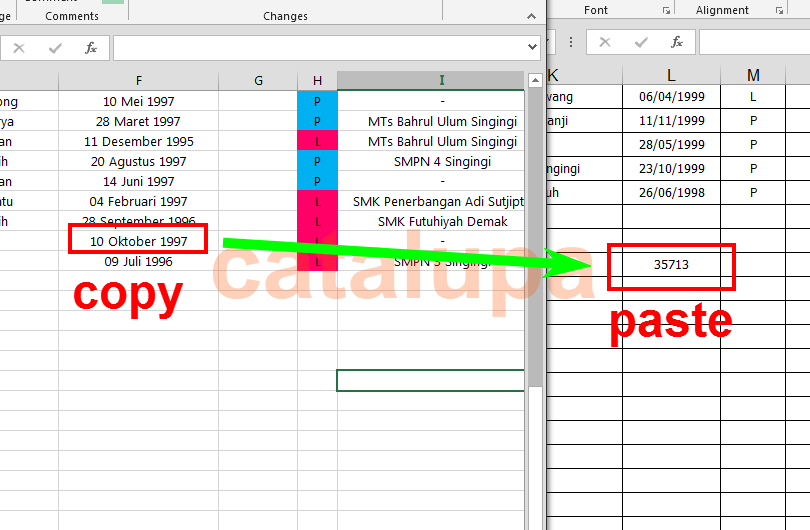Screen dimensions: 810x530
Task: Click the active green-bordered cell in column I
Action: click(x=431, y=381)
